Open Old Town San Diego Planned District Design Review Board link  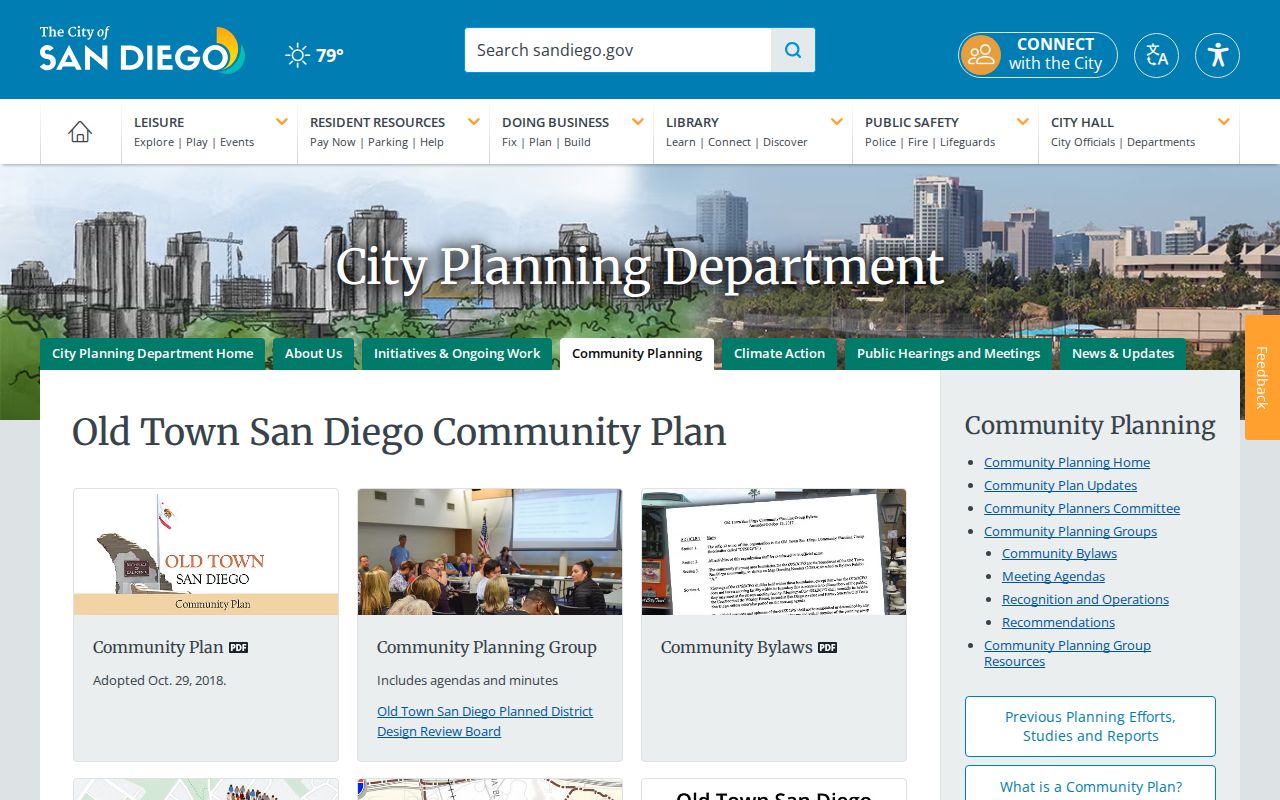click(x=485, y=721)
